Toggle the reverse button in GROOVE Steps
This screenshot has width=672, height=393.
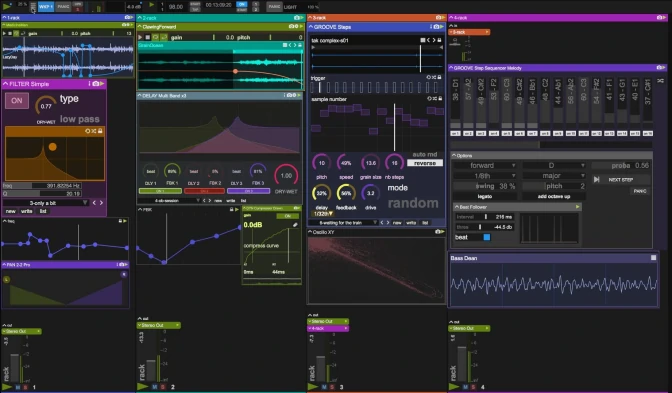pyautogui.click(x=425, y=163)
